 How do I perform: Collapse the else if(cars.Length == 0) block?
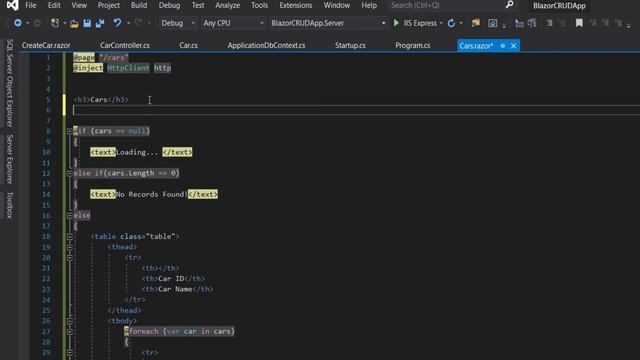70,173
